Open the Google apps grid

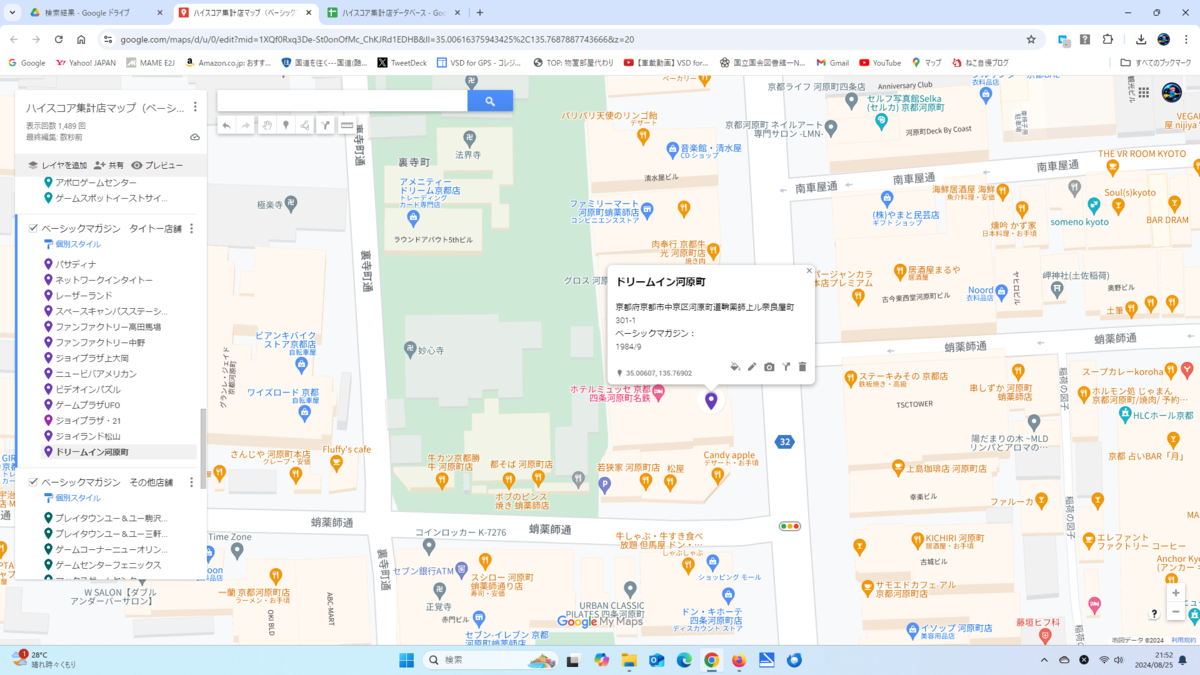tap(1143, 92)
